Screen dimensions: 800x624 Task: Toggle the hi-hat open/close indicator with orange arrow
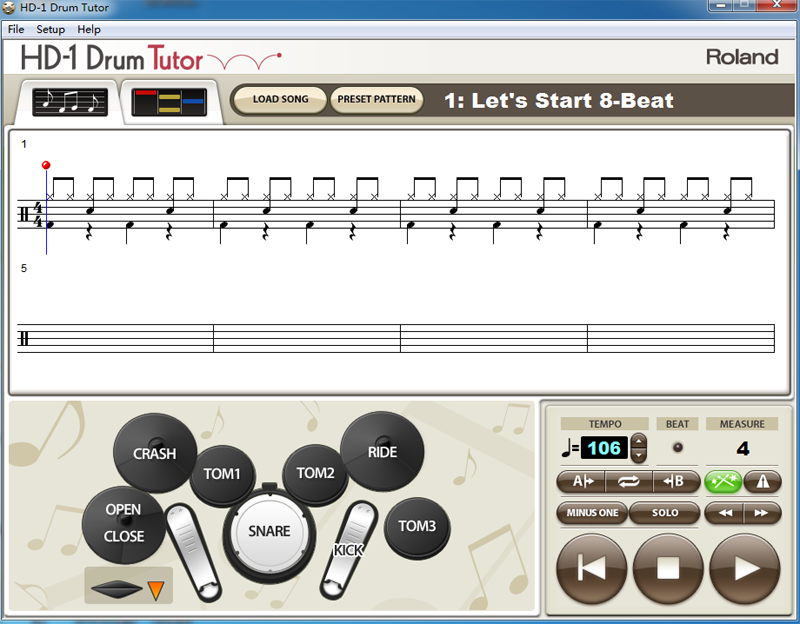click(x=128, y=585)
